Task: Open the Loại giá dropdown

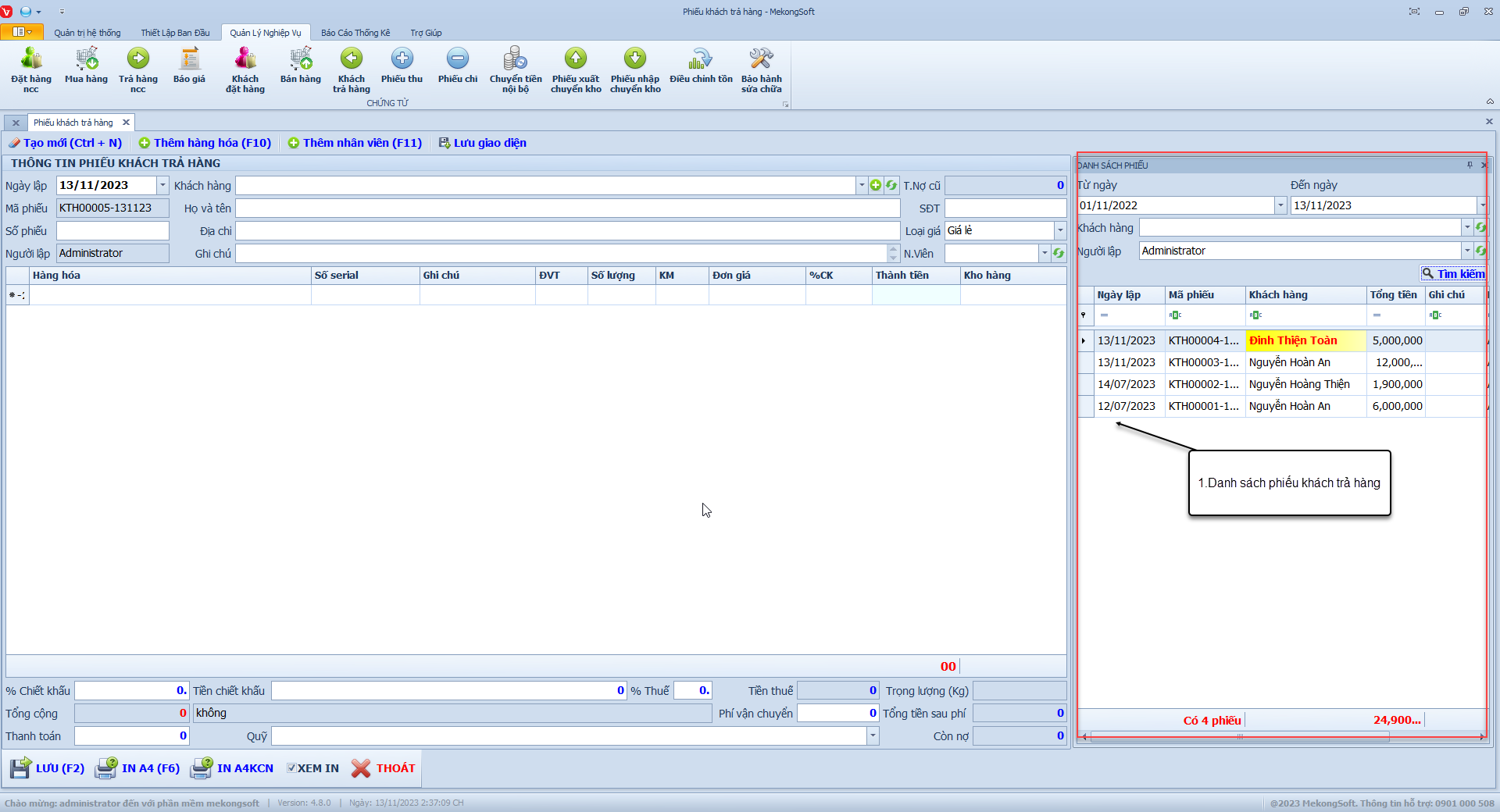Action: click(x=1060, y=230)
